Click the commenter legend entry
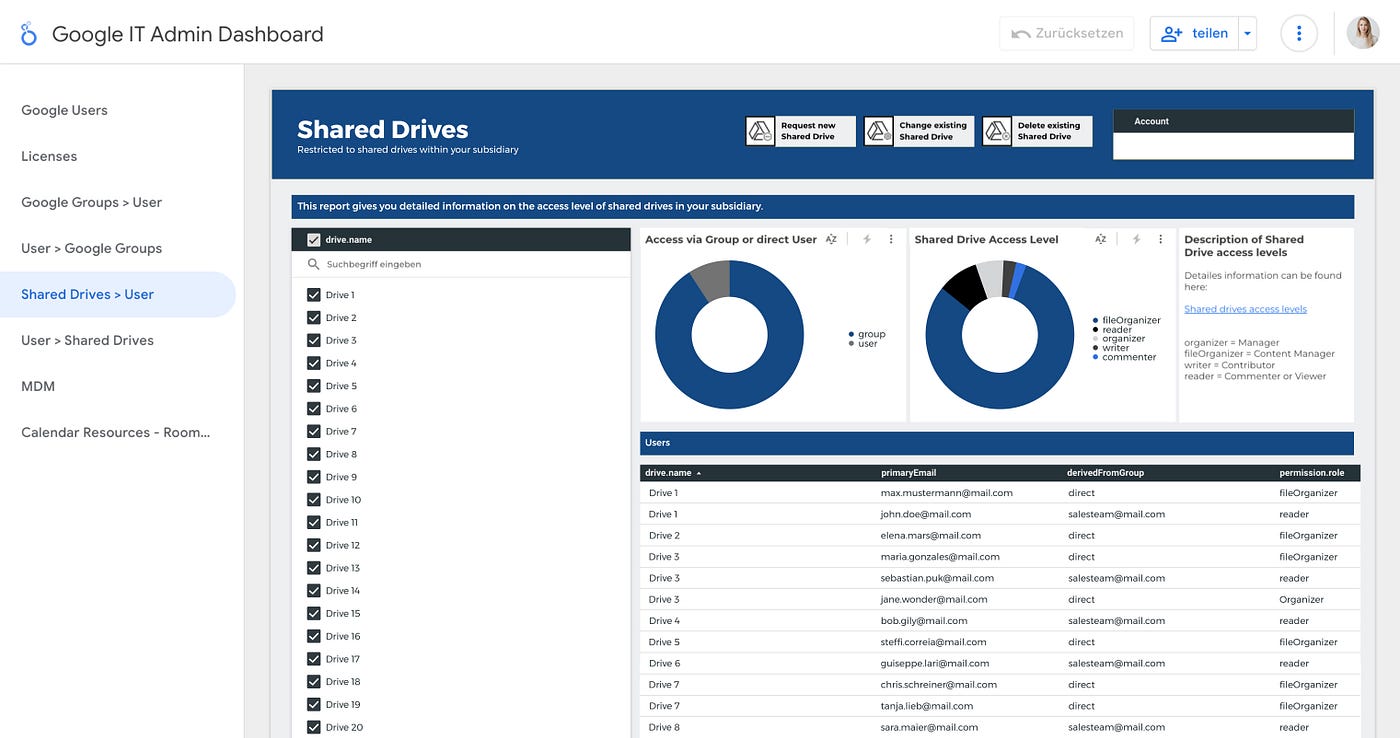 coord(1124,357)
